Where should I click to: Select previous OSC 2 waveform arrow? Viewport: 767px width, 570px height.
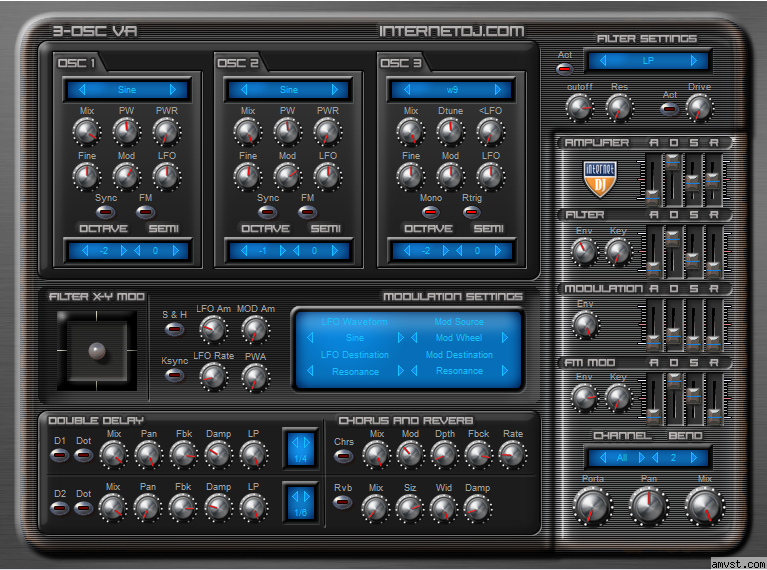click(244, 90)
